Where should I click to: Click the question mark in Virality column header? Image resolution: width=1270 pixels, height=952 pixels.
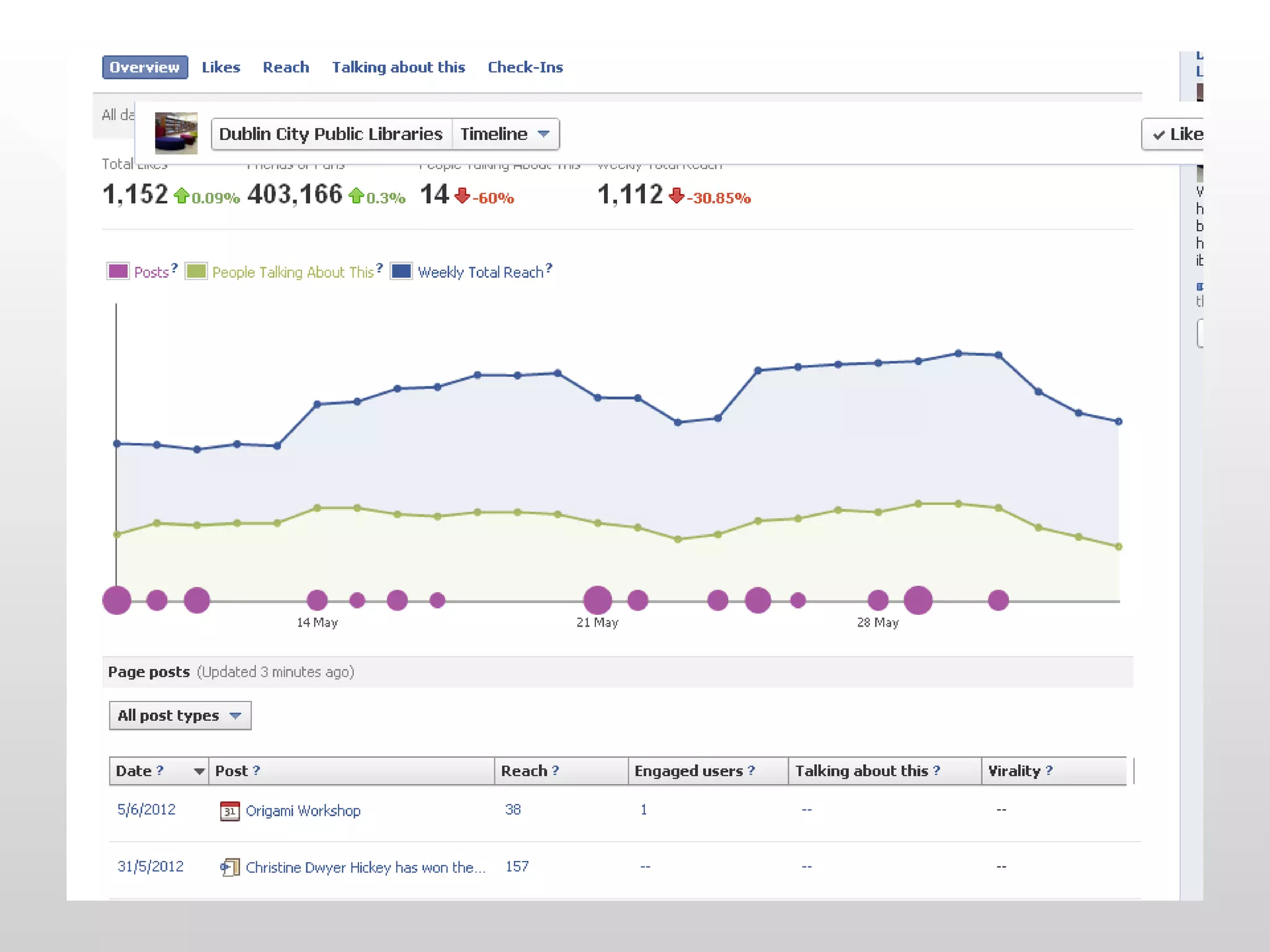coord(1049,770)
